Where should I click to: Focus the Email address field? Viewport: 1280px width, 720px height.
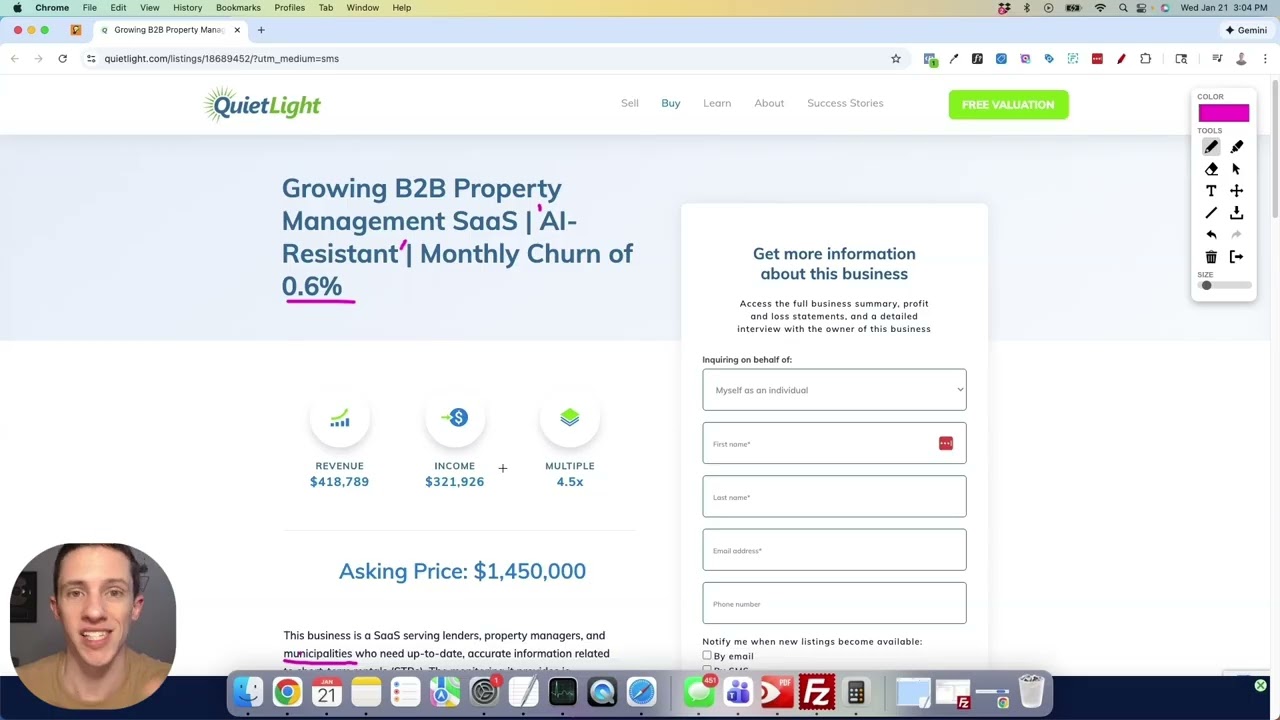(834, 550)
